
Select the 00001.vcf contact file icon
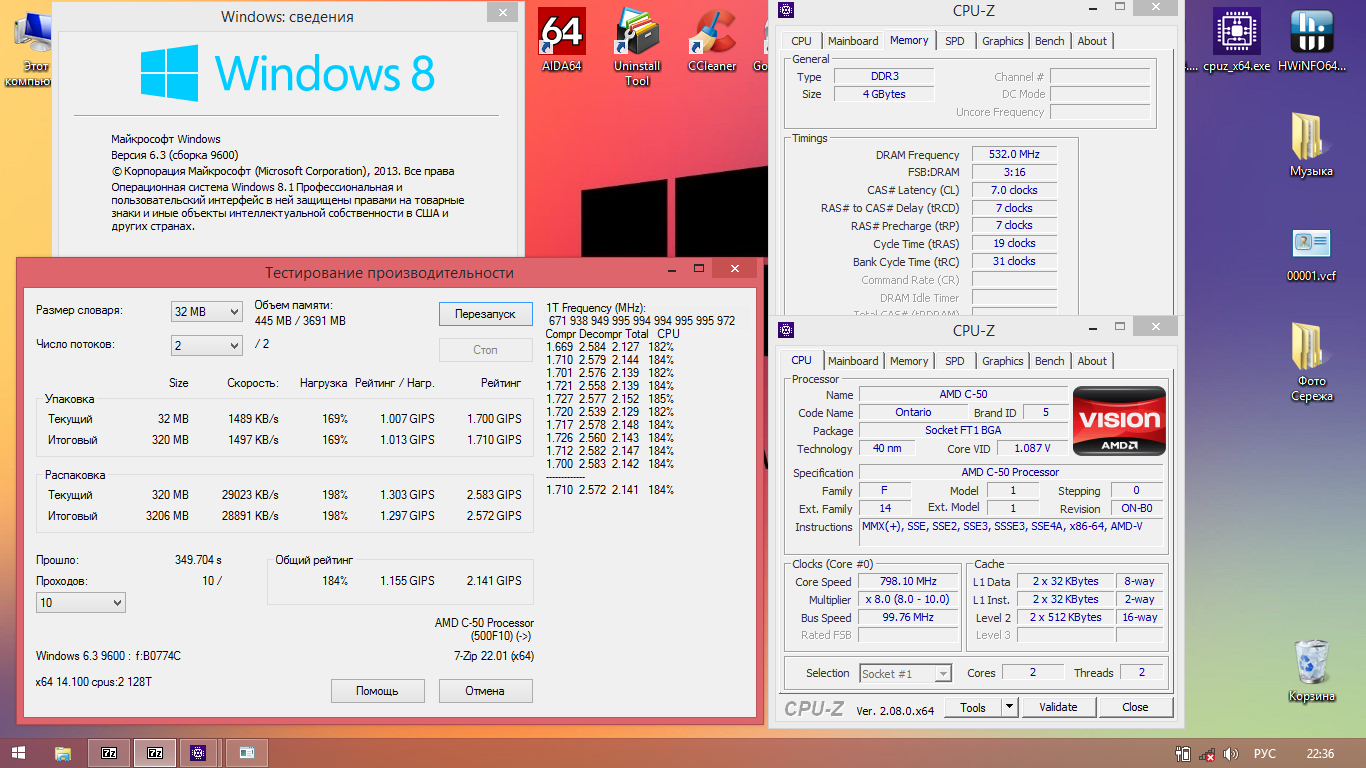pos(1311,256)
